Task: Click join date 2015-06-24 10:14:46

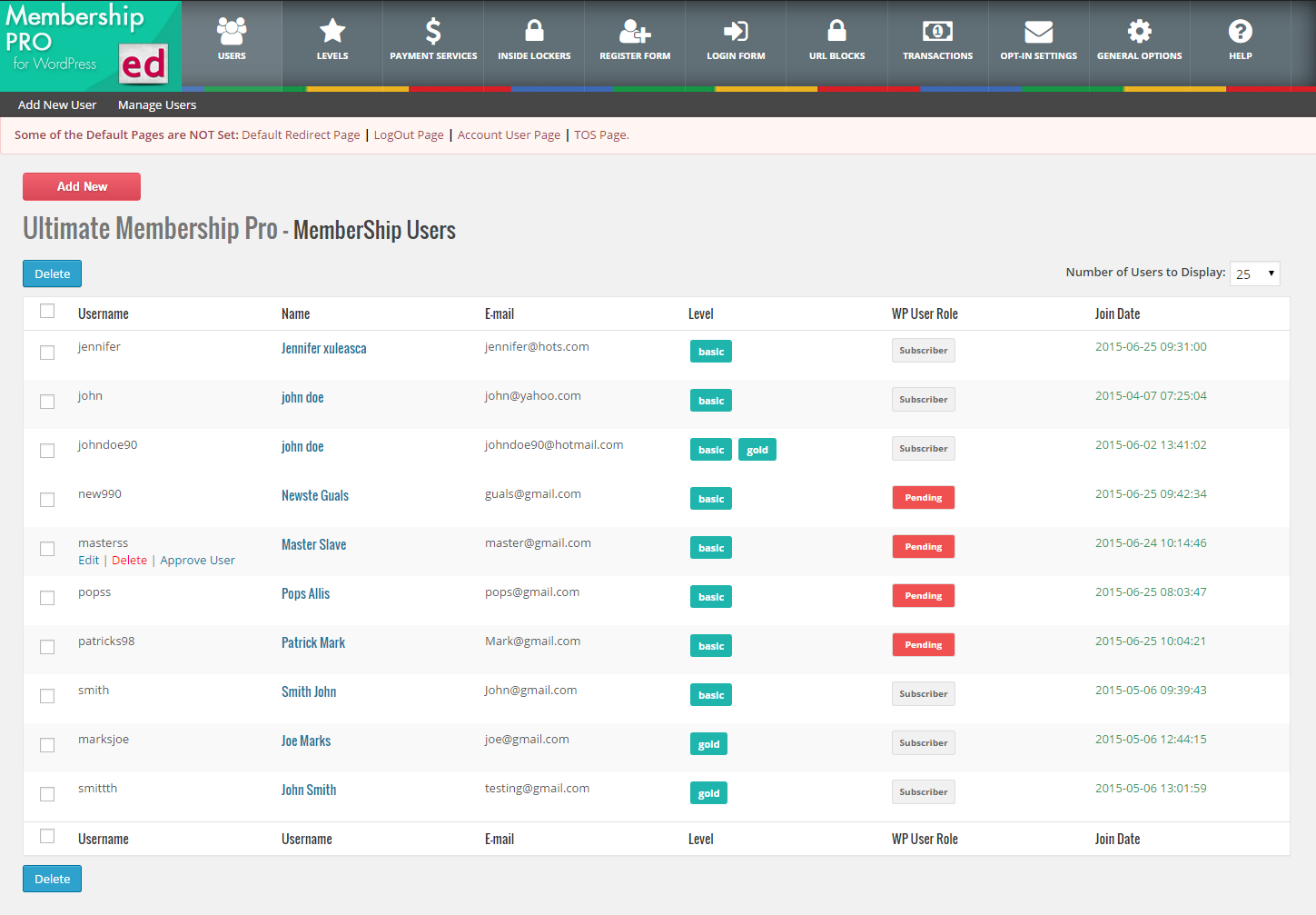Action: tap(1151, 543)
